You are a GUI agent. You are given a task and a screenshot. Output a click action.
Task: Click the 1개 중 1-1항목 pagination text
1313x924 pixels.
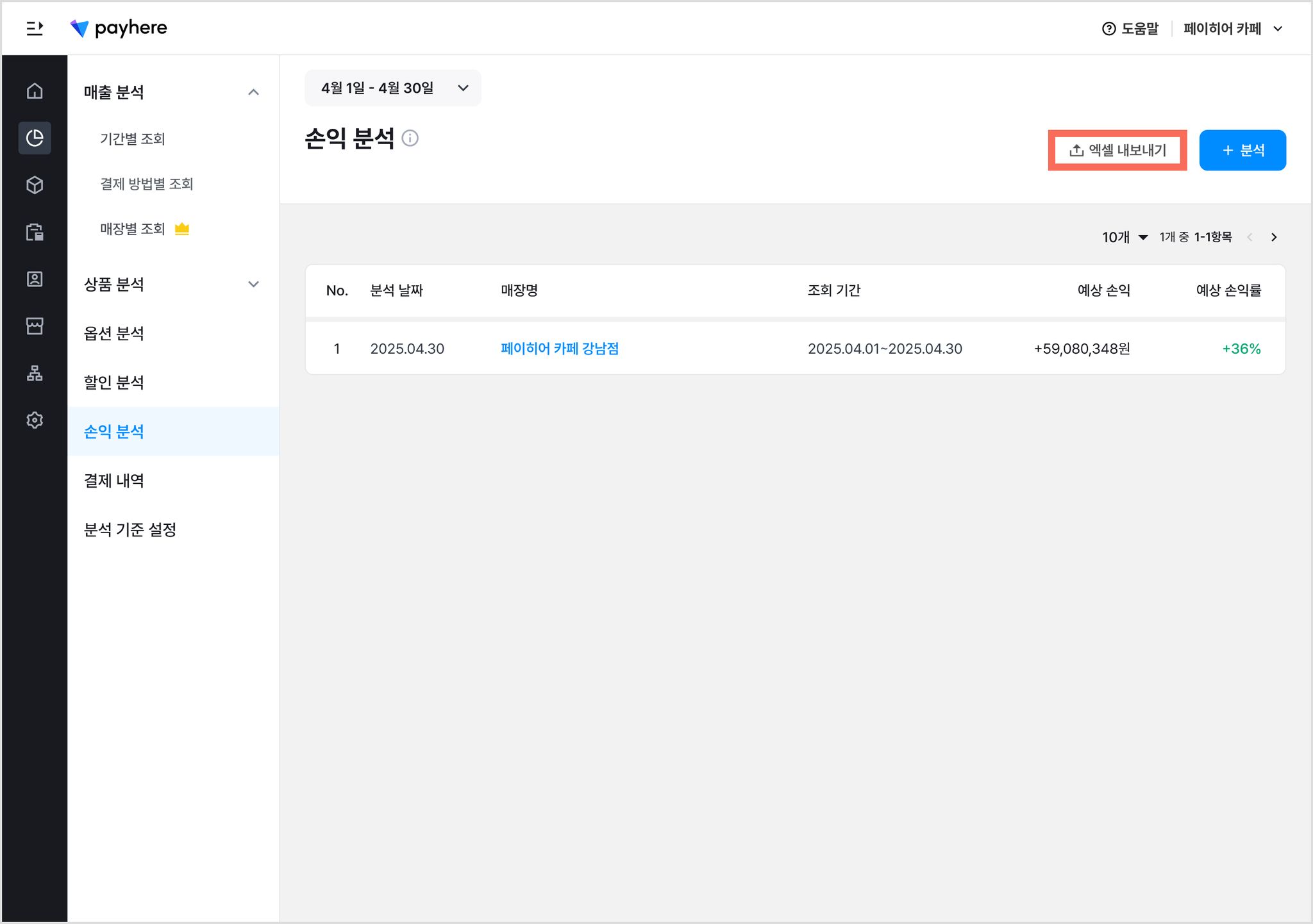point(1196,237)
